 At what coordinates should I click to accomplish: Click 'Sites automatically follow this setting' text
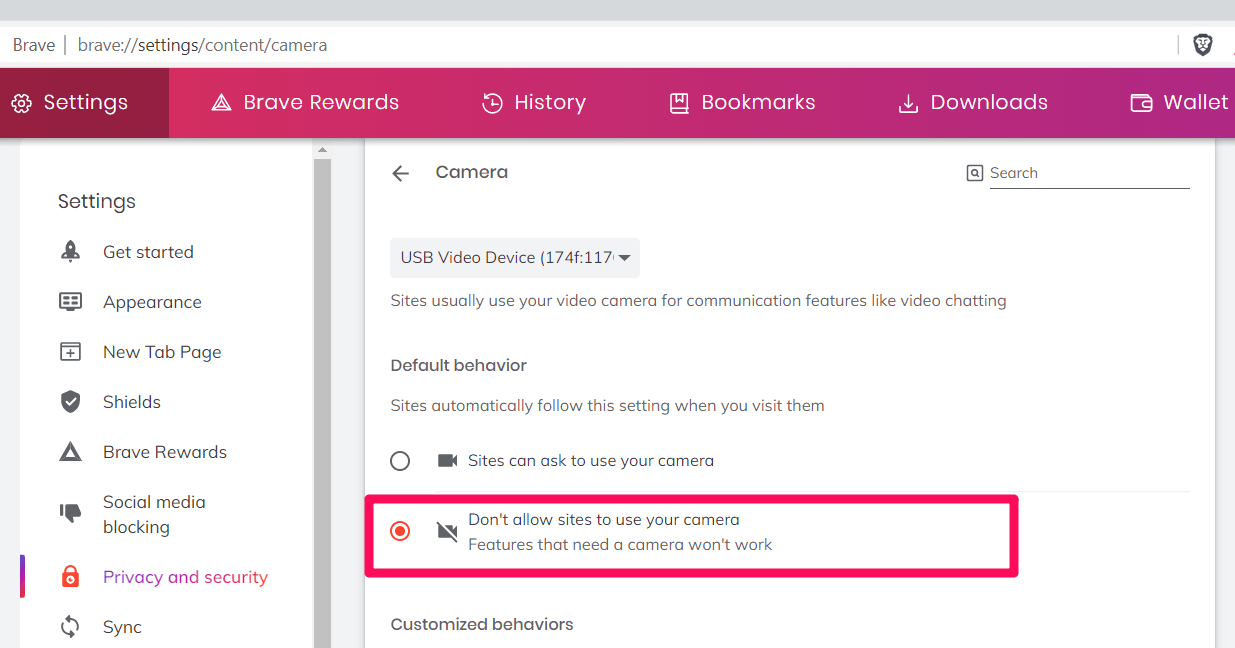point(608,406)
